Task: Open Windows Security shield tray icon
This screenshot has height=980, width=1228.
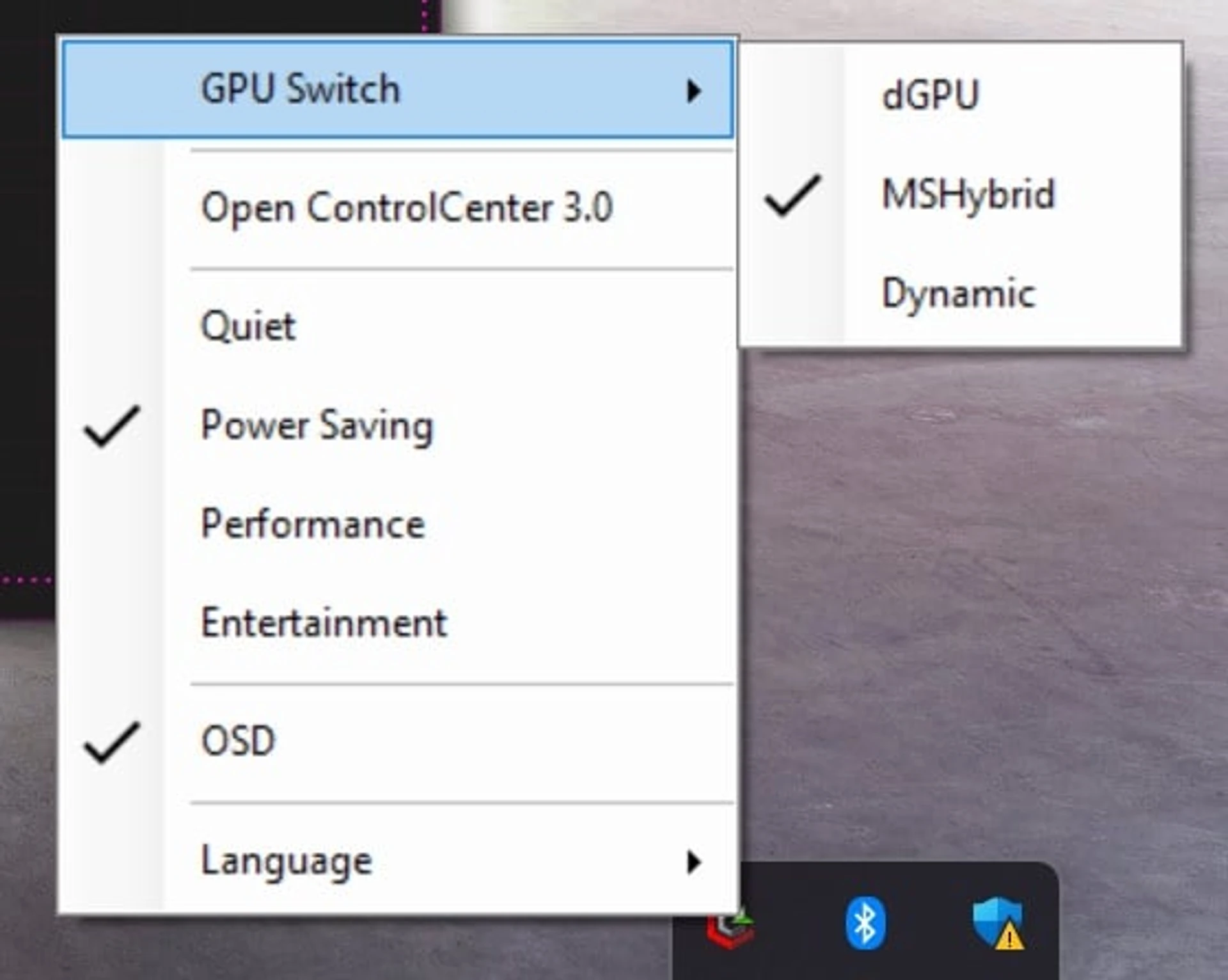Action: click(x=998, y=924)
